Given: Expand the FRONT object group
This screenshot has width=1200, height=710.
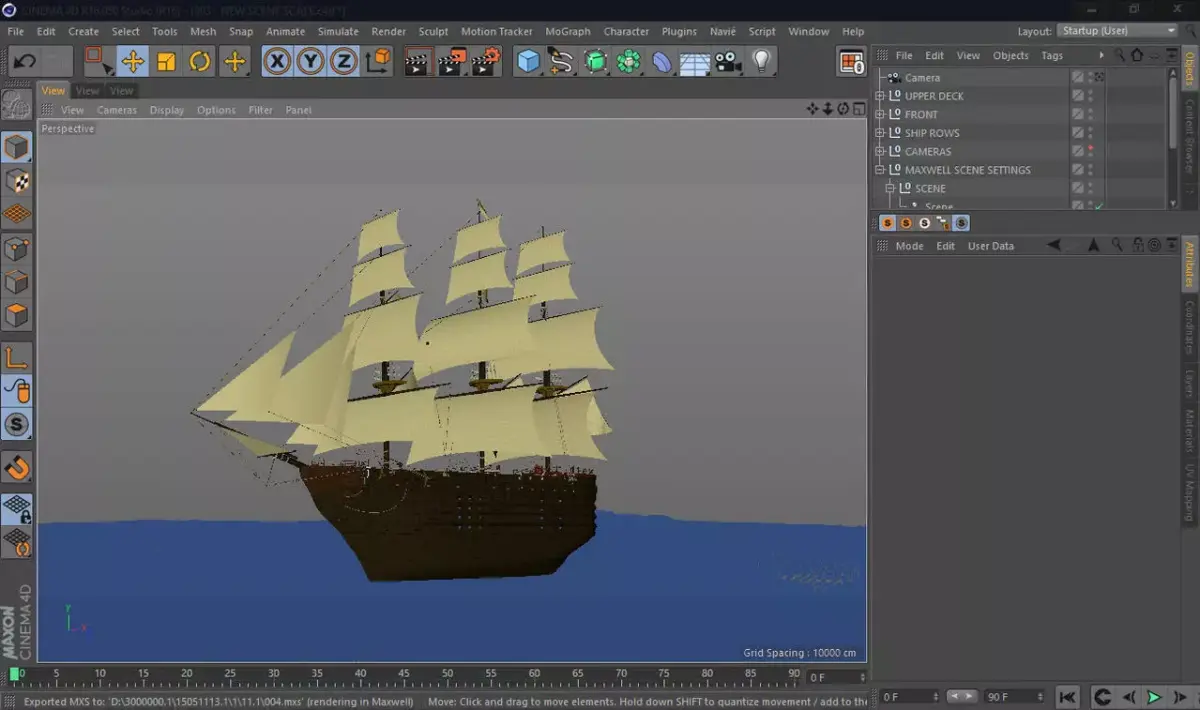Looking at the screenshot, I should click(x=880, y=114).
